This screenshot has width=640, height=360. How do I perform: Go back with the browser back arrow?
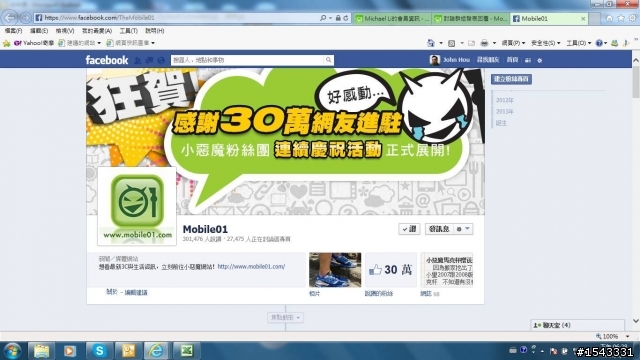coord(10,18)
